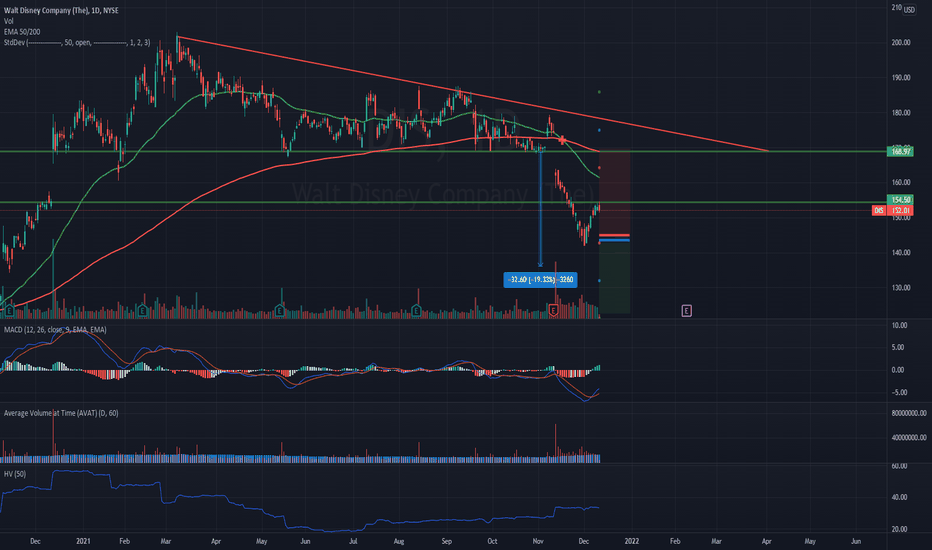Open the August earnings E marker

pyautogui.click(x=416, y=310)
